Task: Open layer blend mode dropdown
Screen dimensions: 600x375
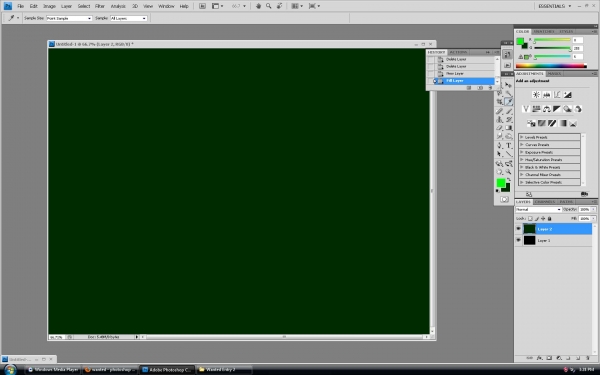Action: pos(538,209)
